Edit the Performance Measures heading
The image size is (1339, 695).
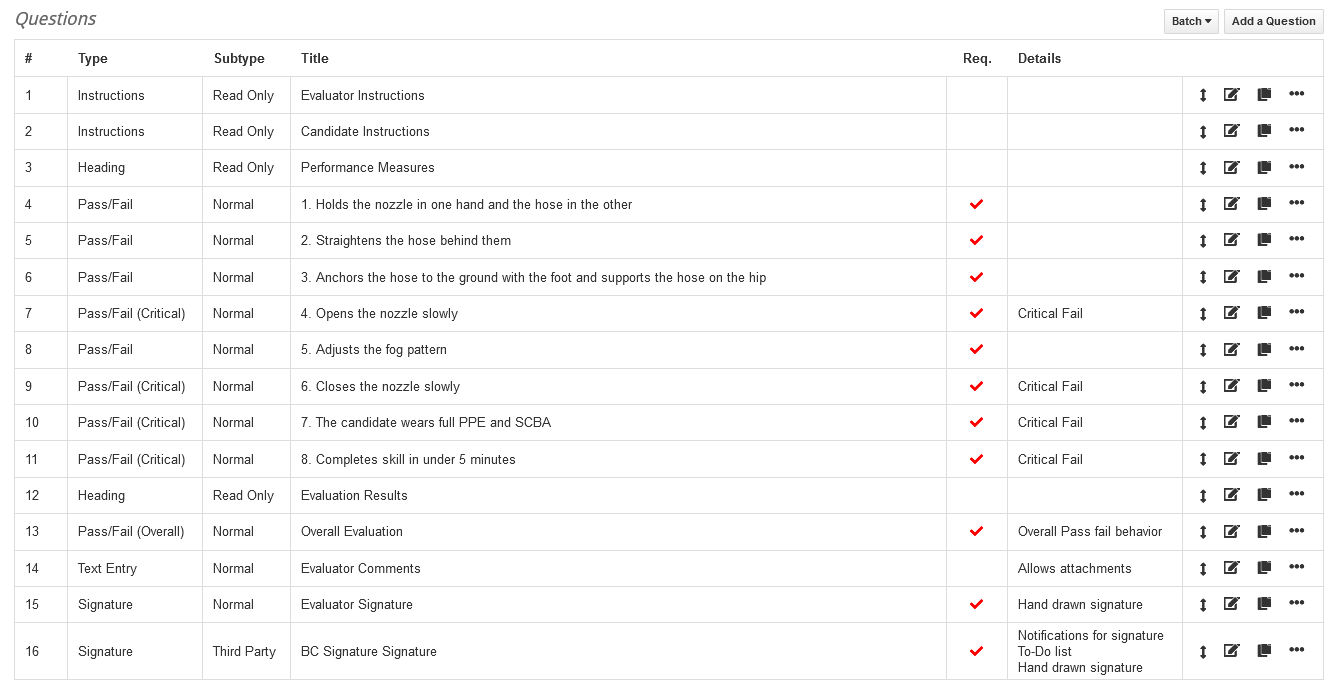[x=1231, y=167]
